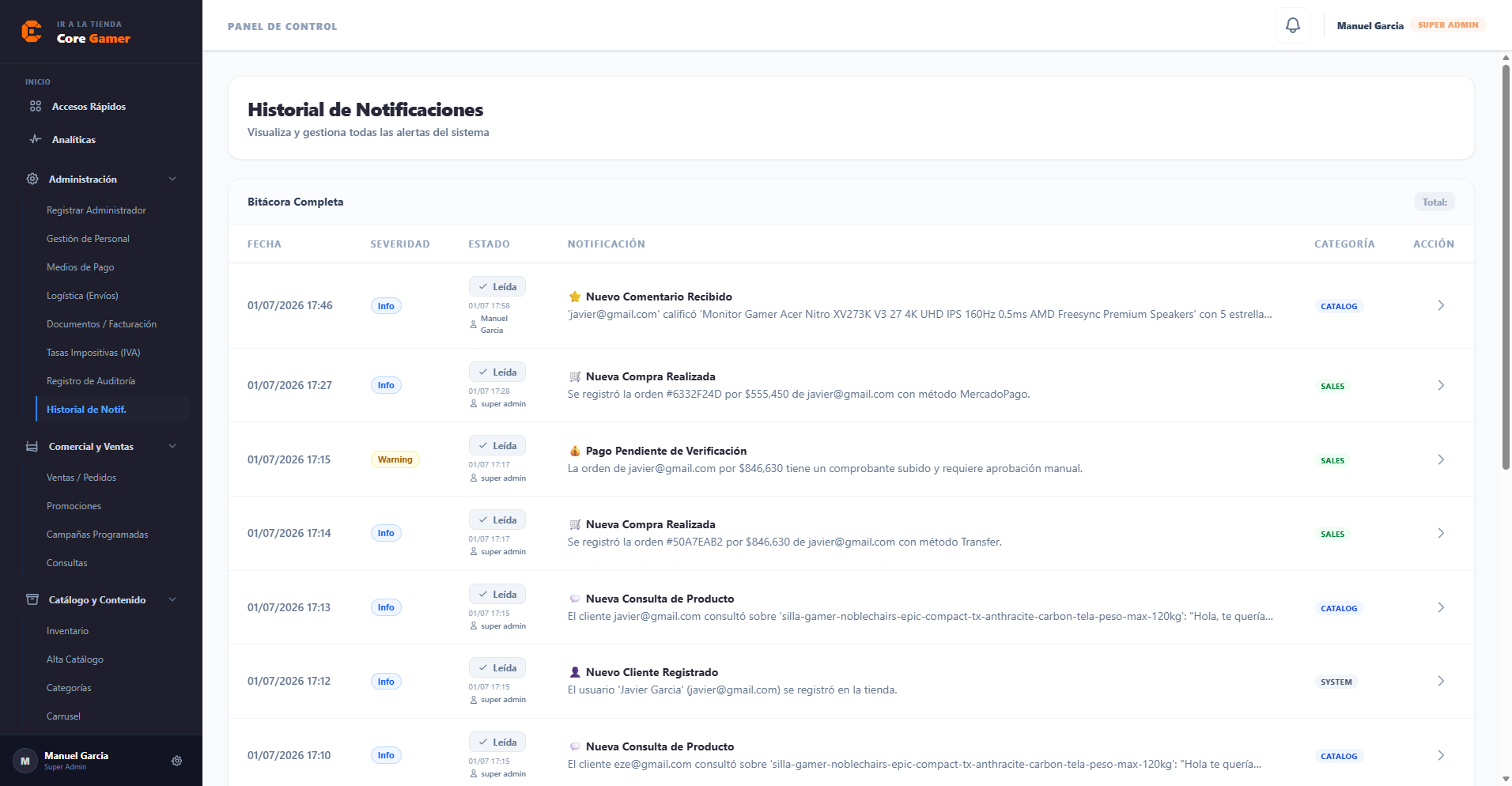Collapse the Administración section chevron
The image size is (1512, 786).
(x=172, y=179)
